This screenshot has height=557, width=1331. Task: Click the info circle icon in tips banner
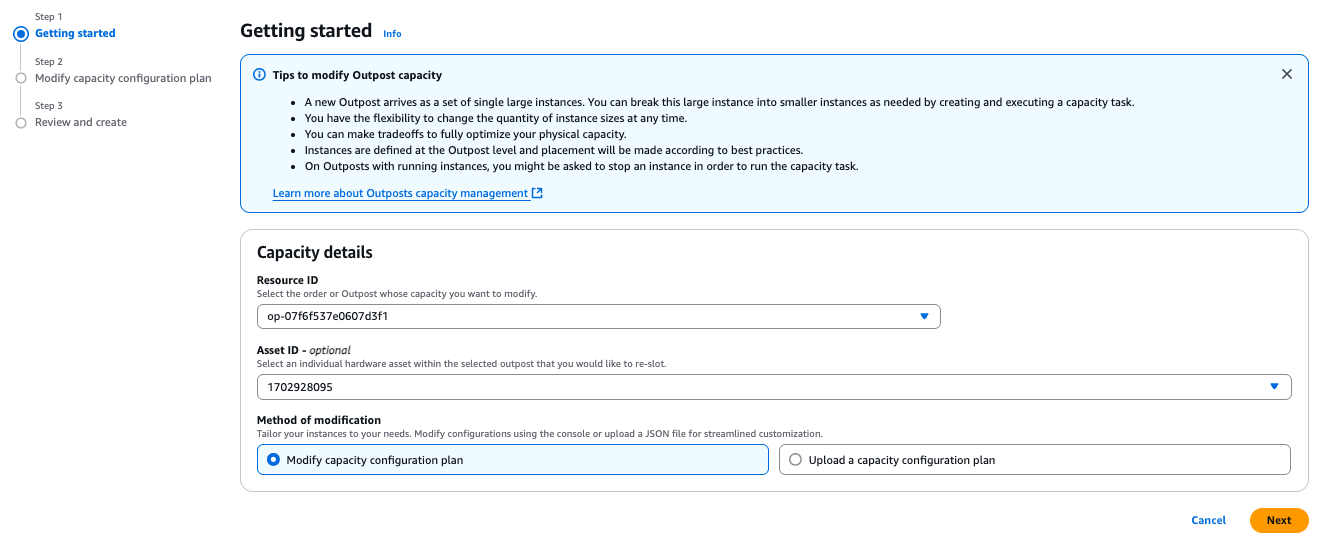[x=259, y=75]
